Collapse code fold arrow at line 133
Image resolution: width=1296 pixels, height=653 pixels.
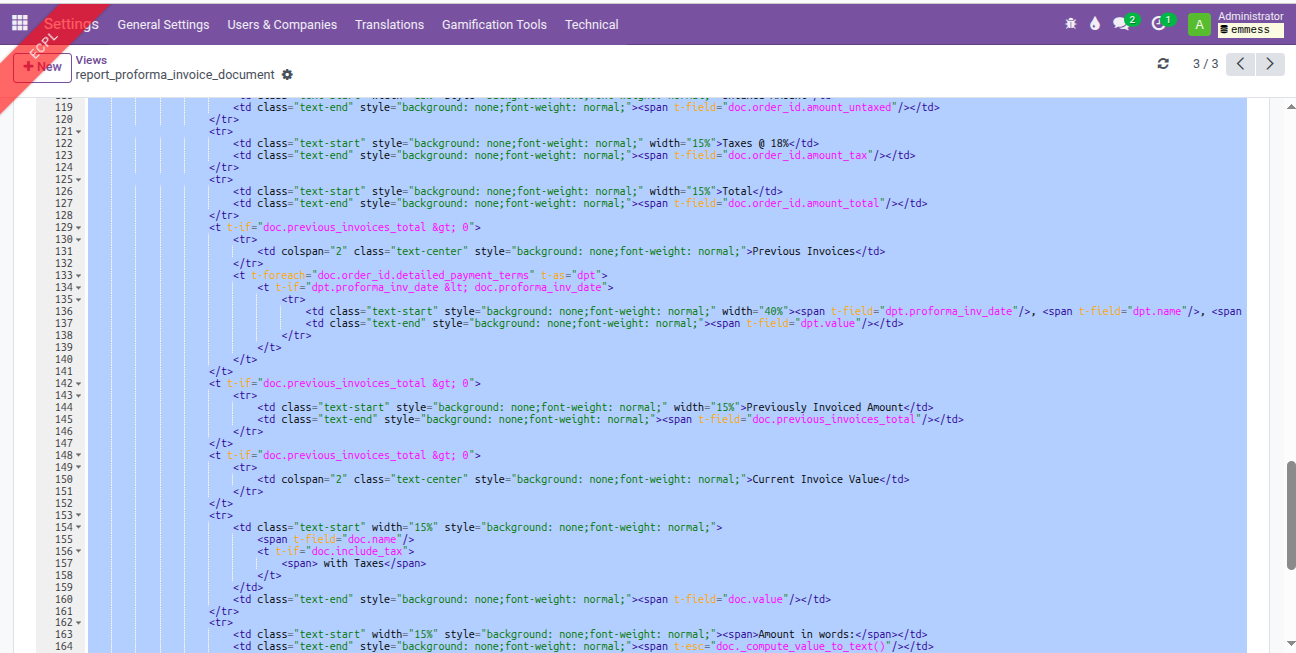78,276
